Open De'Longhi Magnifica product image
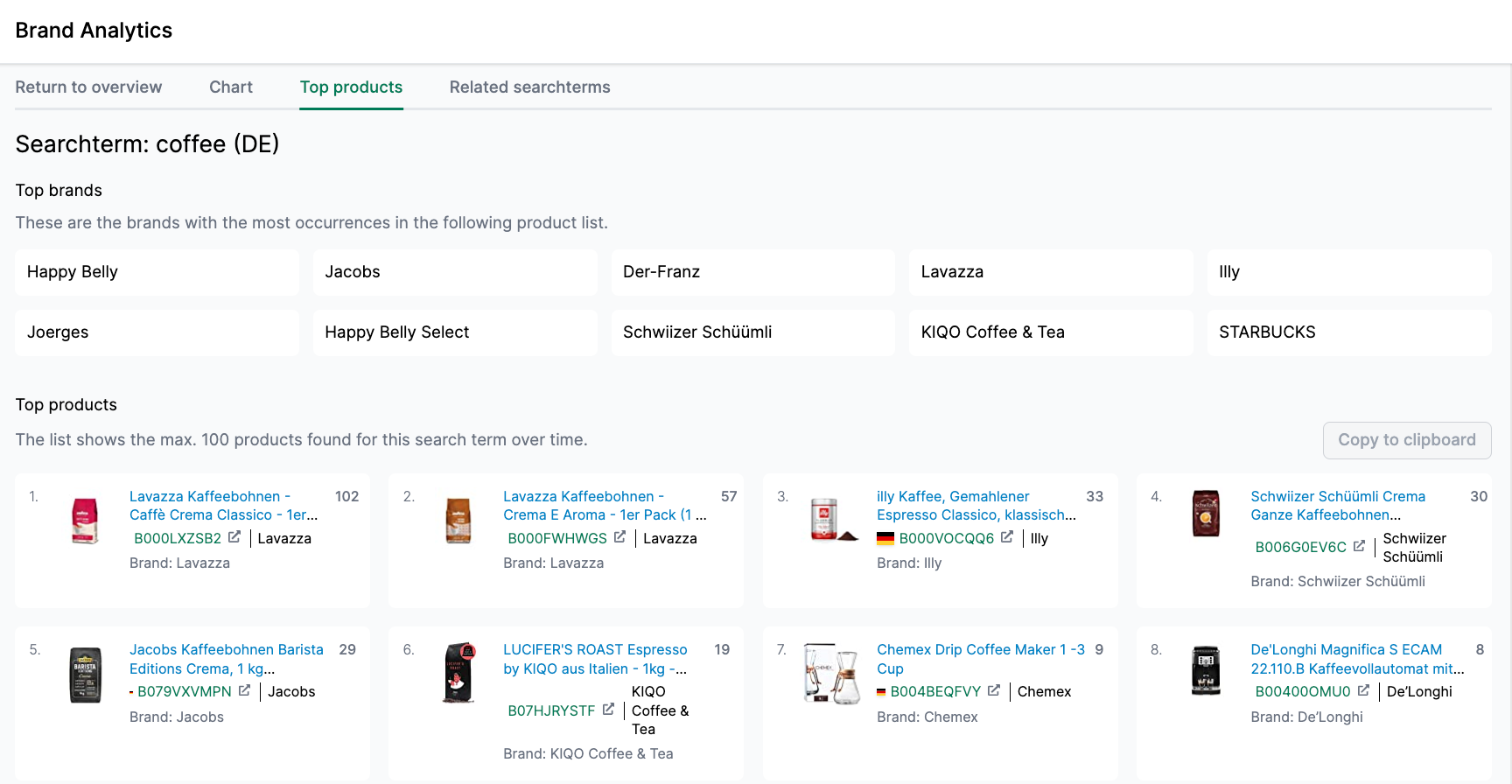 click(1206, 670)
